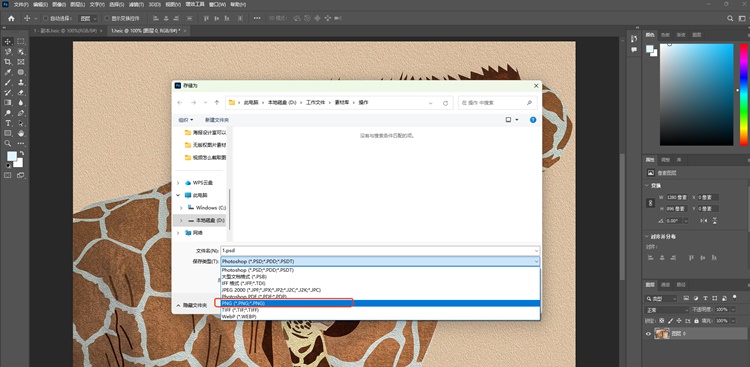Toggle visibility eye of Layer 0
Screen dimensions: 750x367
click(x=649, y=334)
